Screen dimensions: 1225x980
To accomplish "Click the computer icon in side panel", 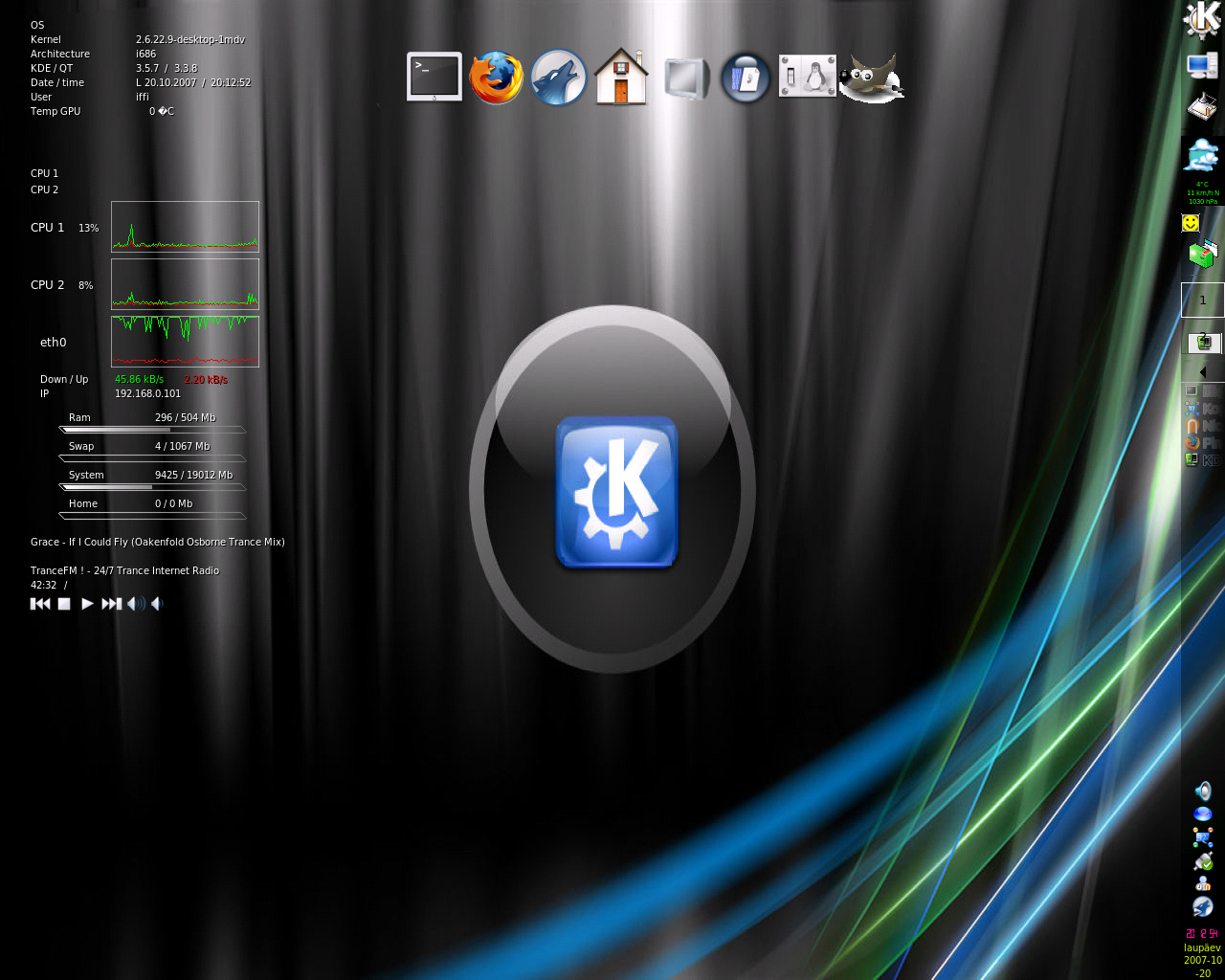I will pyautogui.click(x=1202, y=65).
